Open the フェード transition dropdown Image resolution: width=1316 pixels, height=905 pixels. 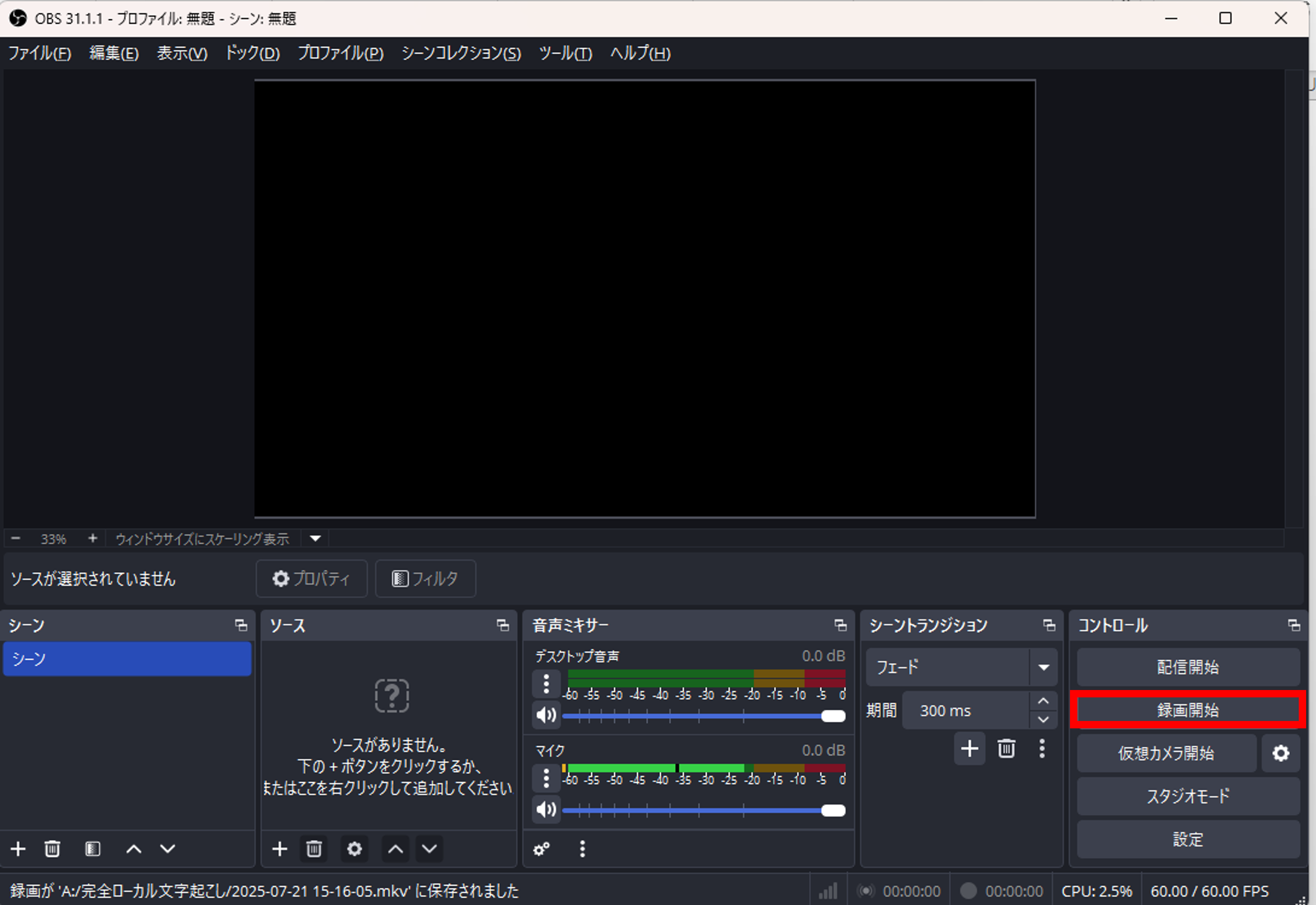click(x=1043, y=667)
